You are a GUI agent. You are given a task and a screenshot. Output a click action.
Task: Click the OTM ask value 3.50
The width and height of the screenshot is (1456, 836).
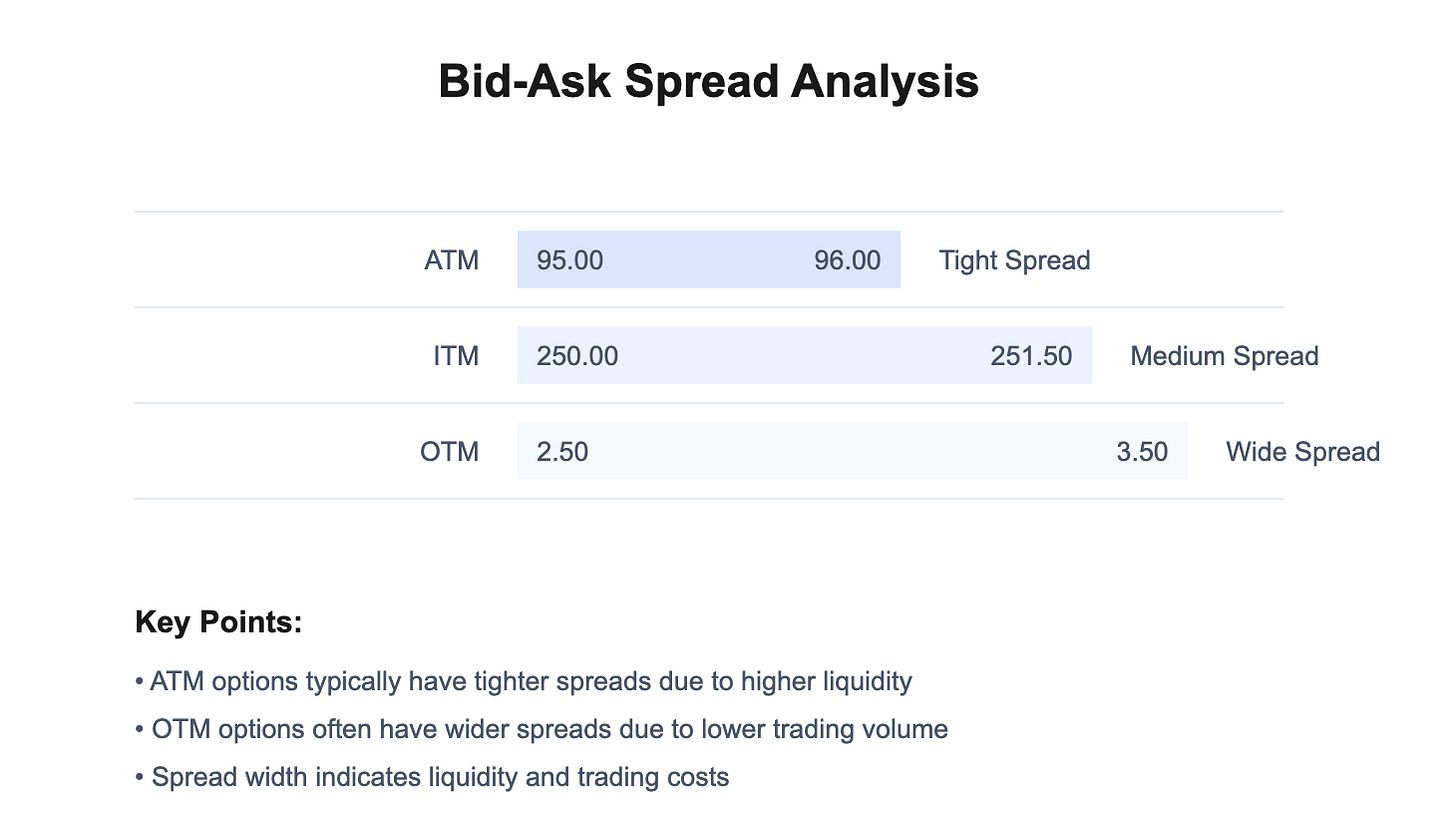point(1142,452)
